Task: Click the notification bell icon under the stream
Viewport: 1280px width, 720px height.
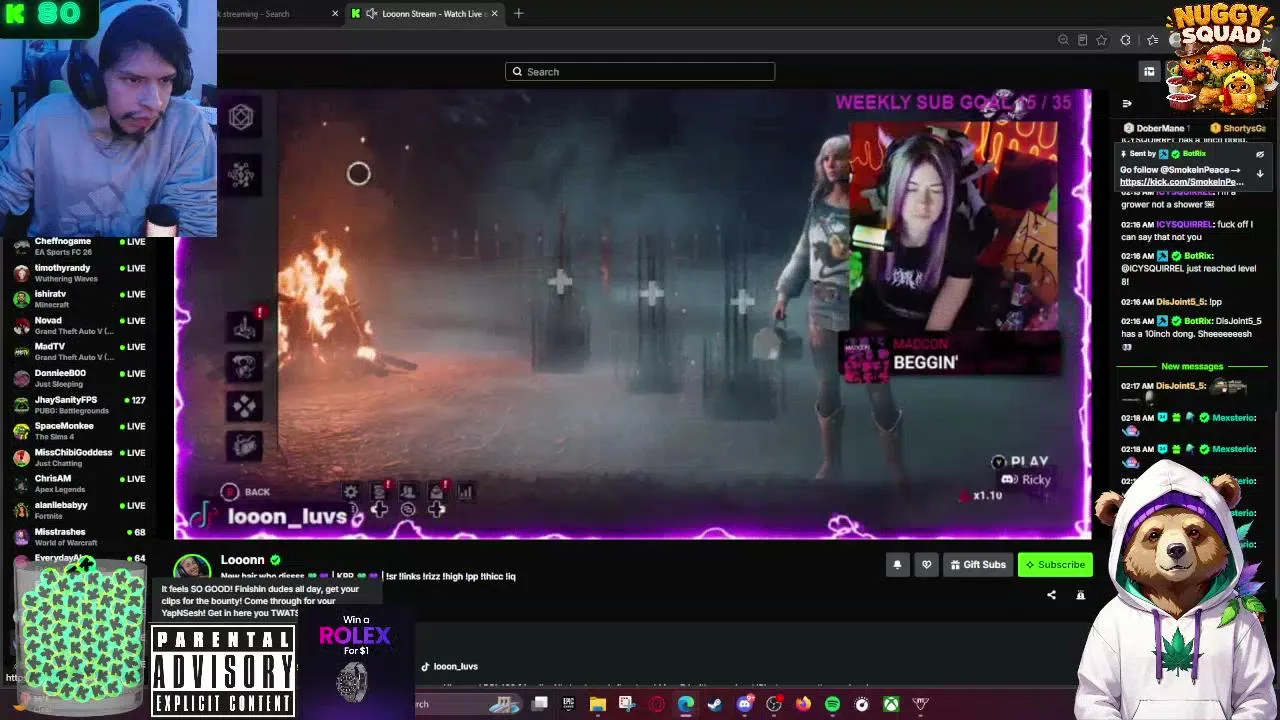Action: tap(897, 565)
